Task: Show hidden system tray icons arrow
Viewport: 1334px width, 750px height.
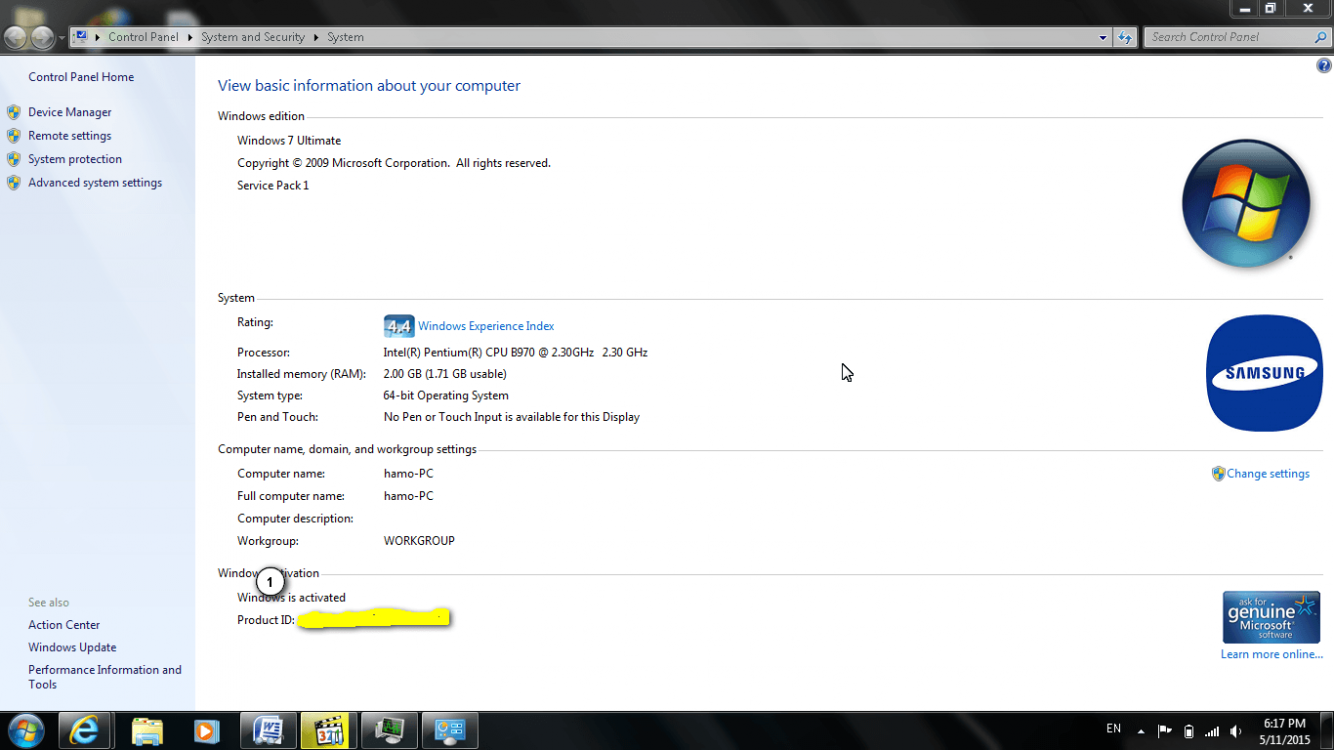Action: point(1141,731)
